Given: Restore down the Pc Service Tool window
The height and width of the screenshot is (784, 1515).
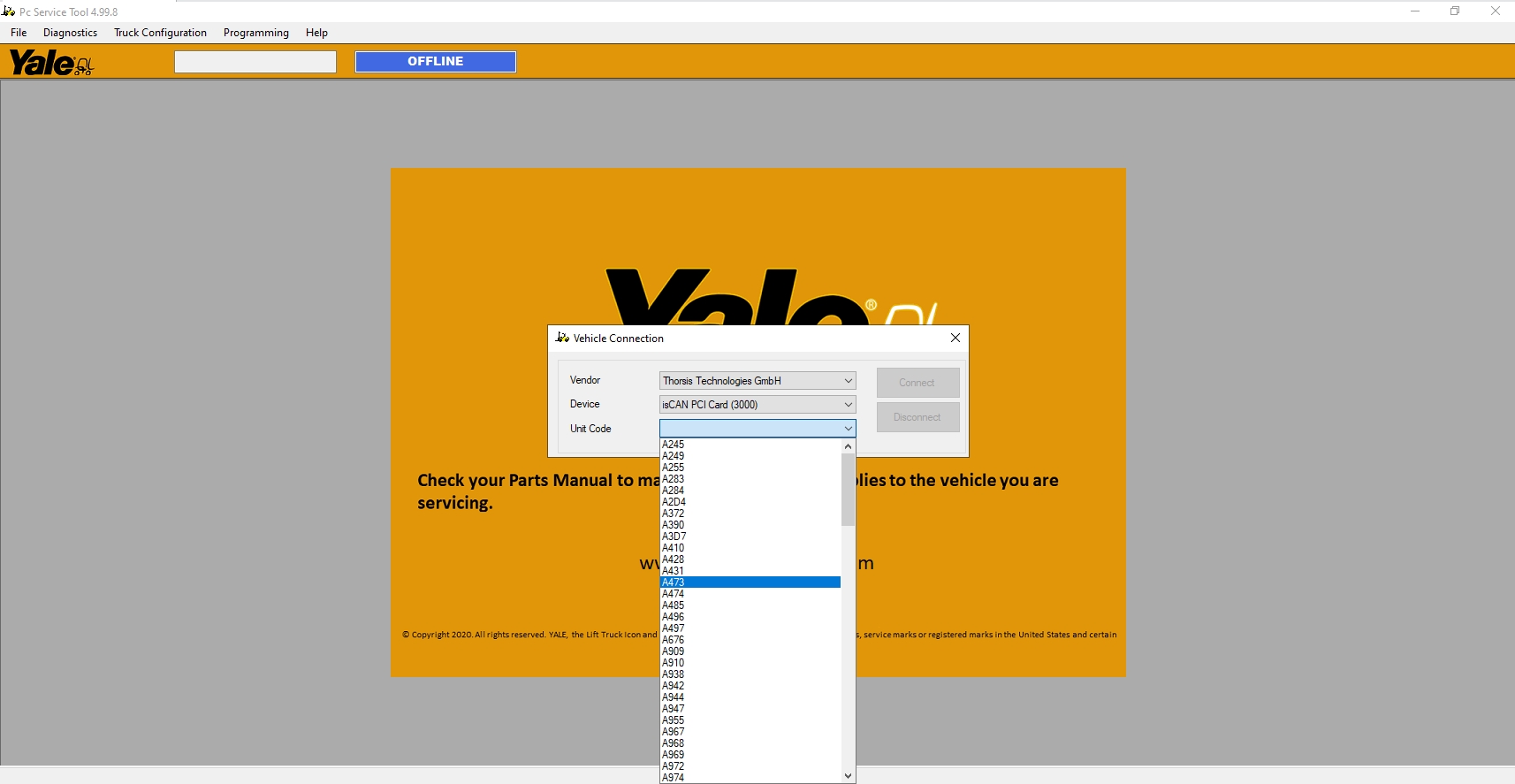Looking at the screenshot, I should coord(1455,11).
